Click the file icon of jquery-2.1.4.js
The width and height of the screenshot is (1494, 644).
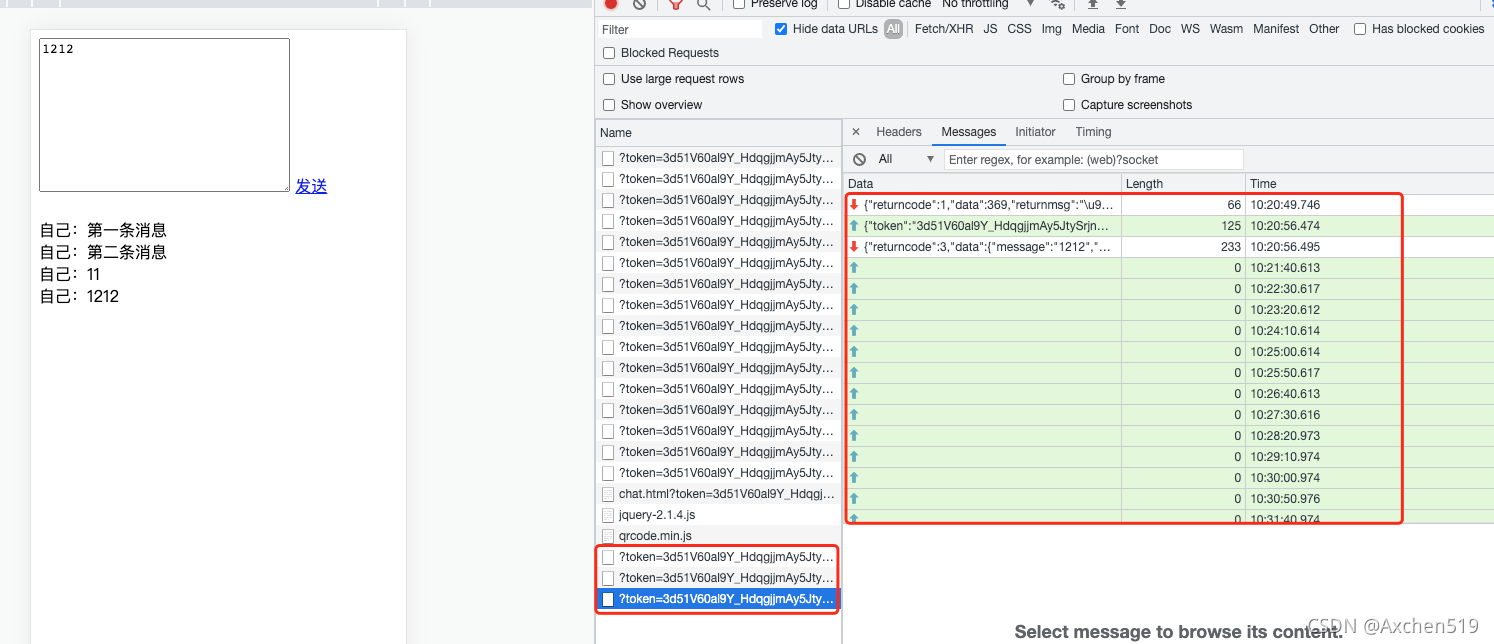(608, 515)
